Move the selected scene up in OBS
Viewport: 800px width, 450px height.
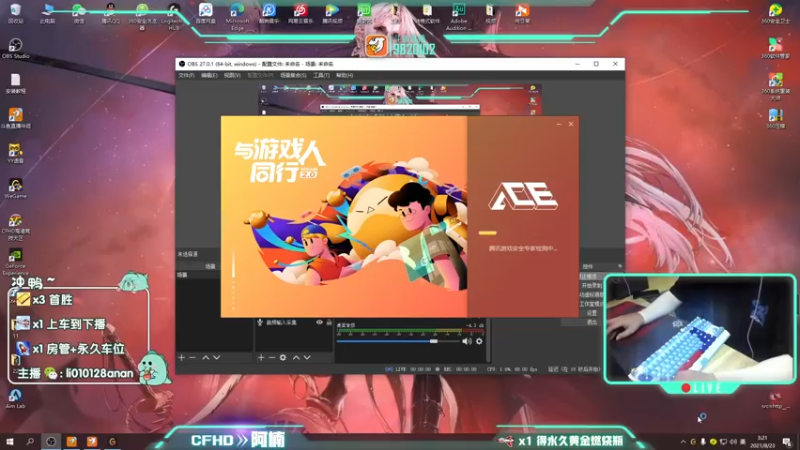(x=206, y=358)
